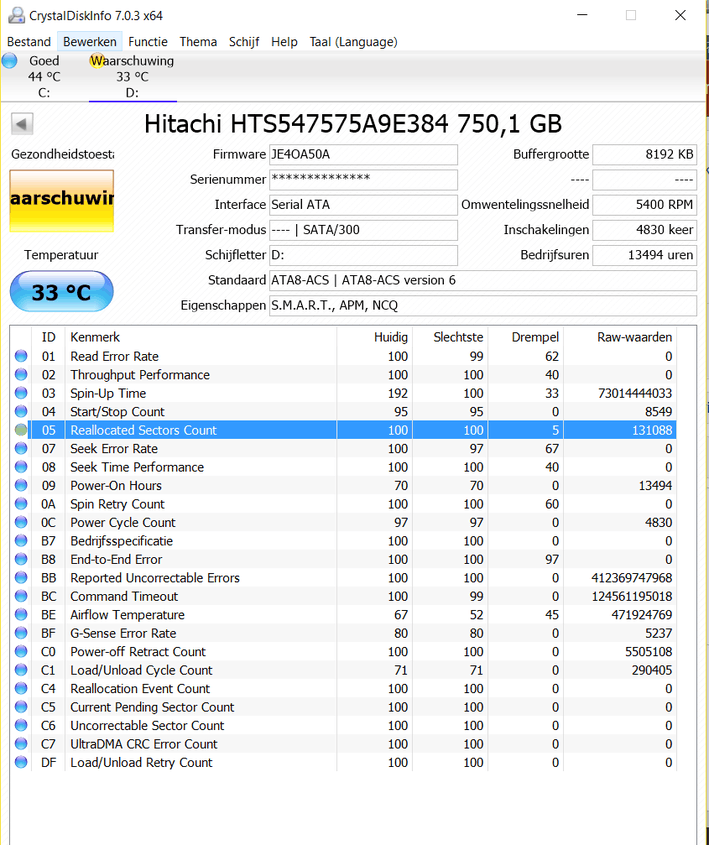Click the status icon for Power Cycle Count

21,522
